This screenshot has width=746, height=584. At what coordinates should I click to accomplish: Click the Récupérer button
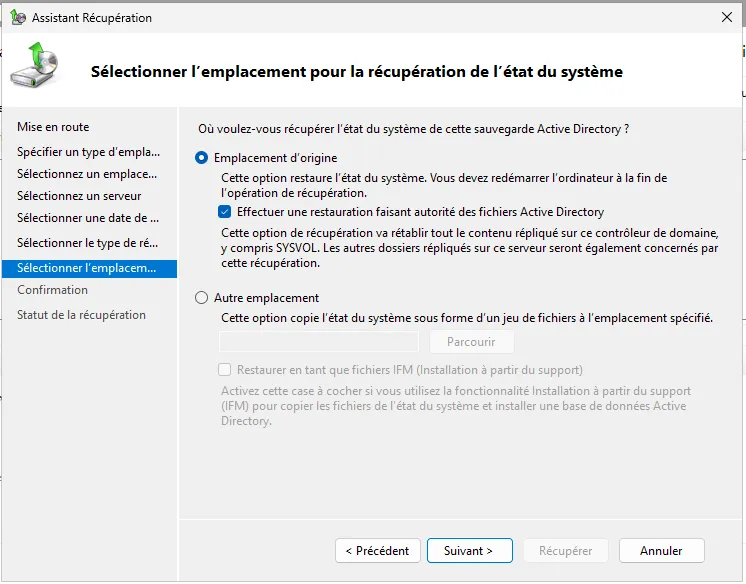pyautogui.click(x=565, y=551)
